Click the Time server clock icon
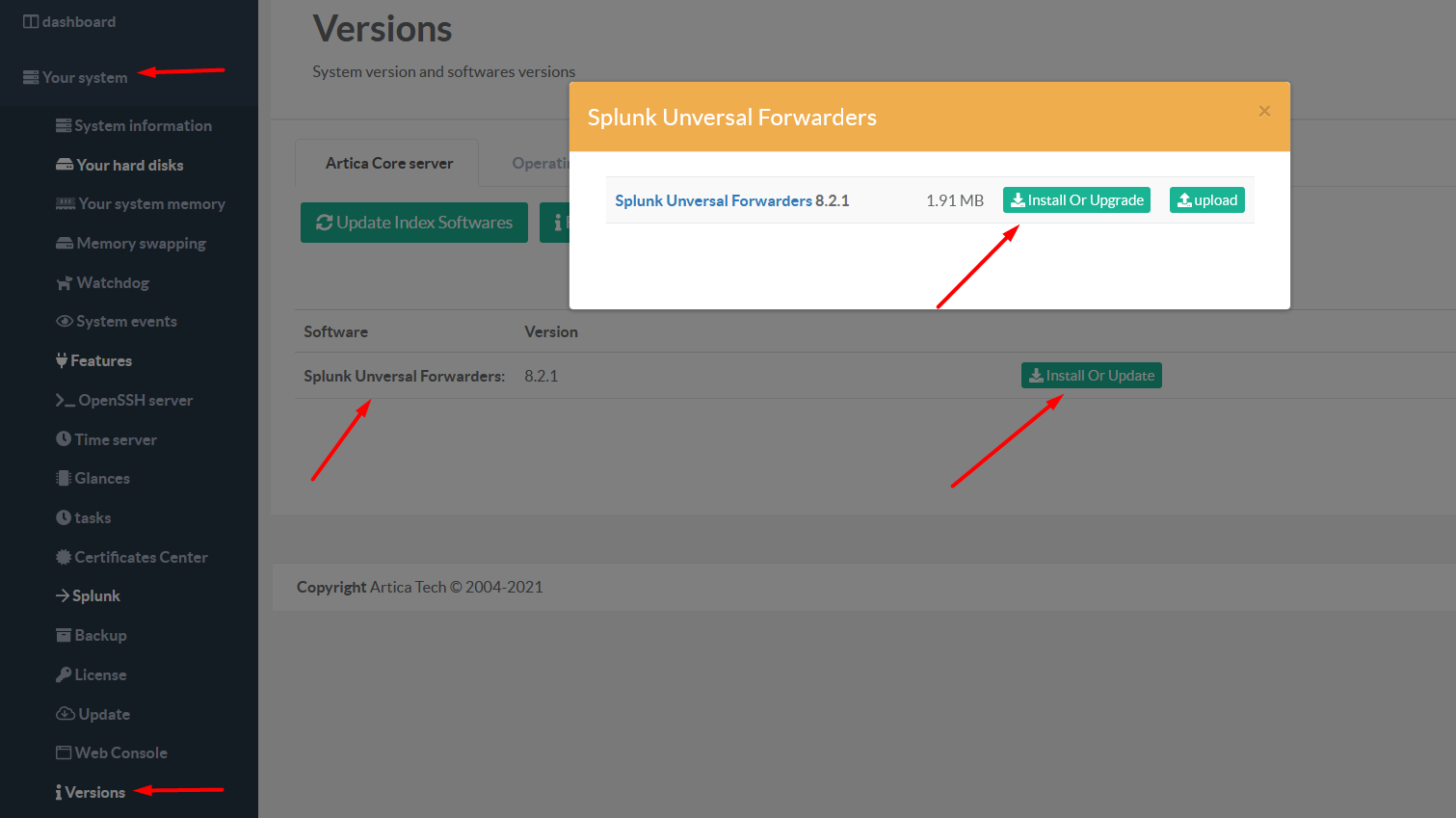Image resolution: width=1456 pixels, height=818 pixels. (x=64, y=439)
